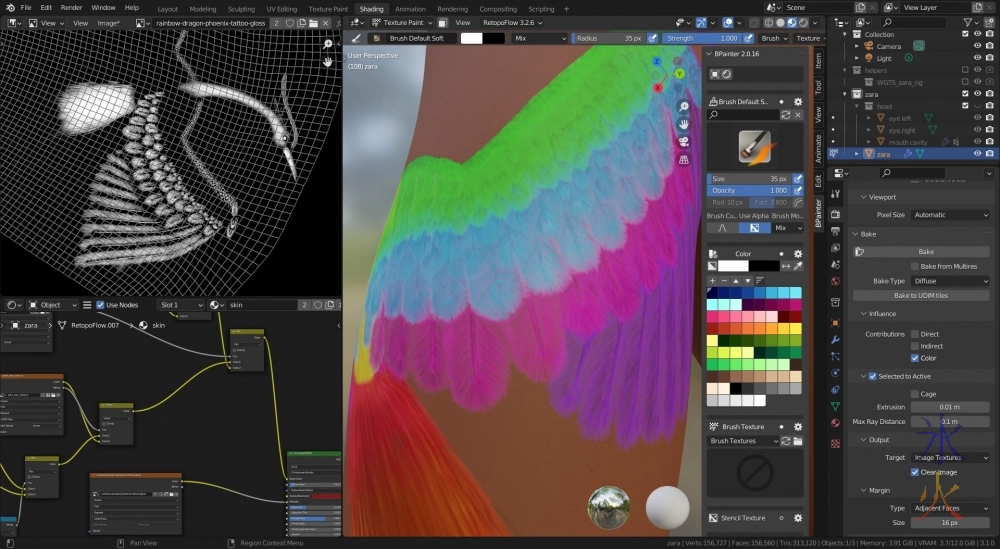Viewport: 1000px width, 549px height.
Task: Switch to the Sculpting workspace tab
Action: (241, 9)
